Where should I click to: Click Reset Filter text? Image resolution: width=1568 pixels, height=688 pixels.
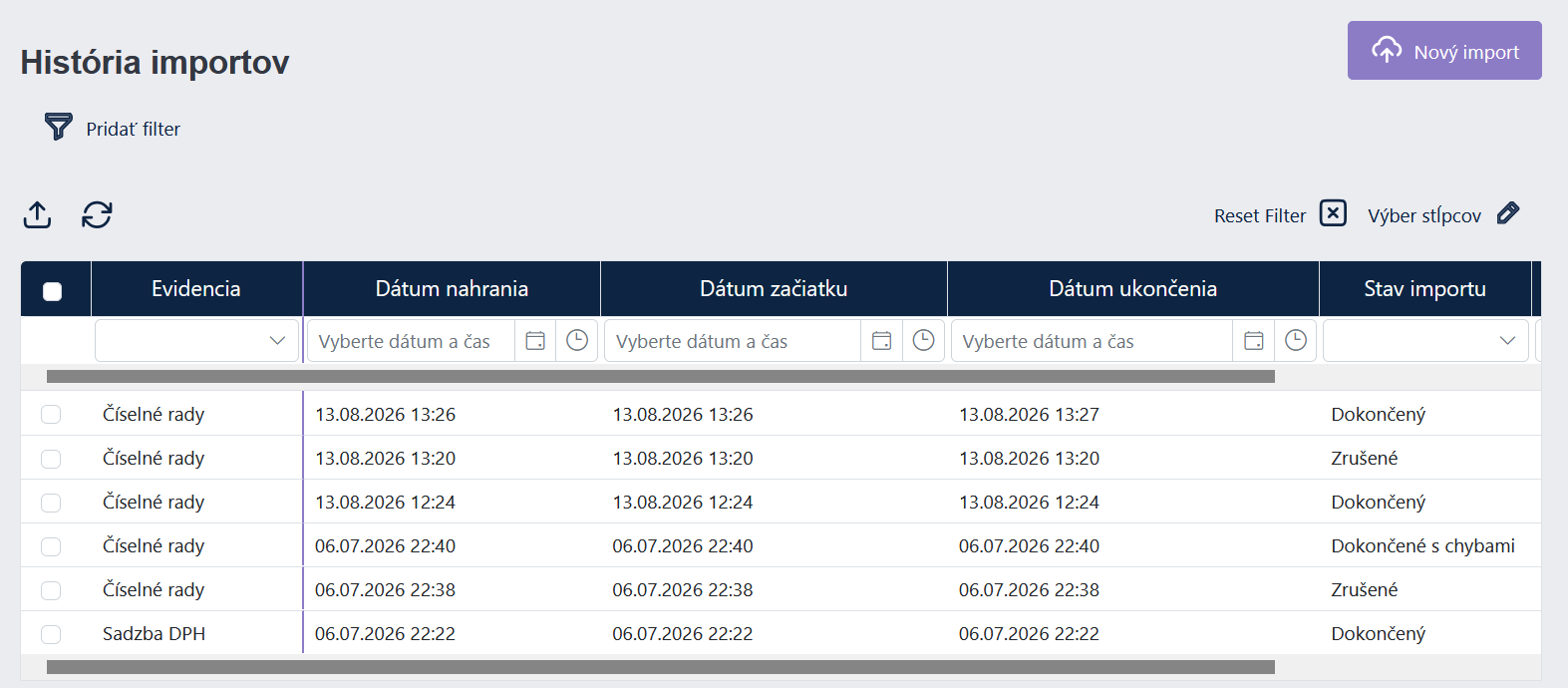click(1260, 215)
